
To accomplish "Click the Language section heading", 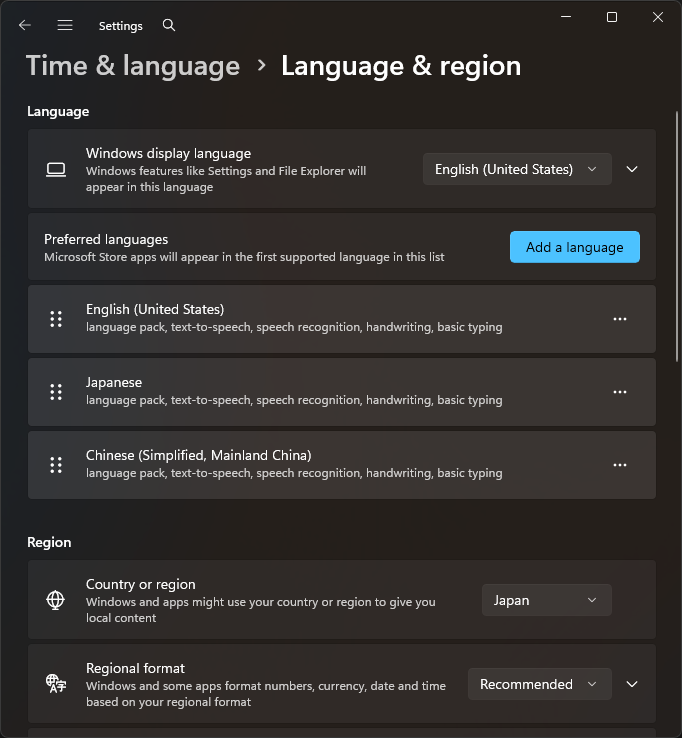I will [58, 112].
